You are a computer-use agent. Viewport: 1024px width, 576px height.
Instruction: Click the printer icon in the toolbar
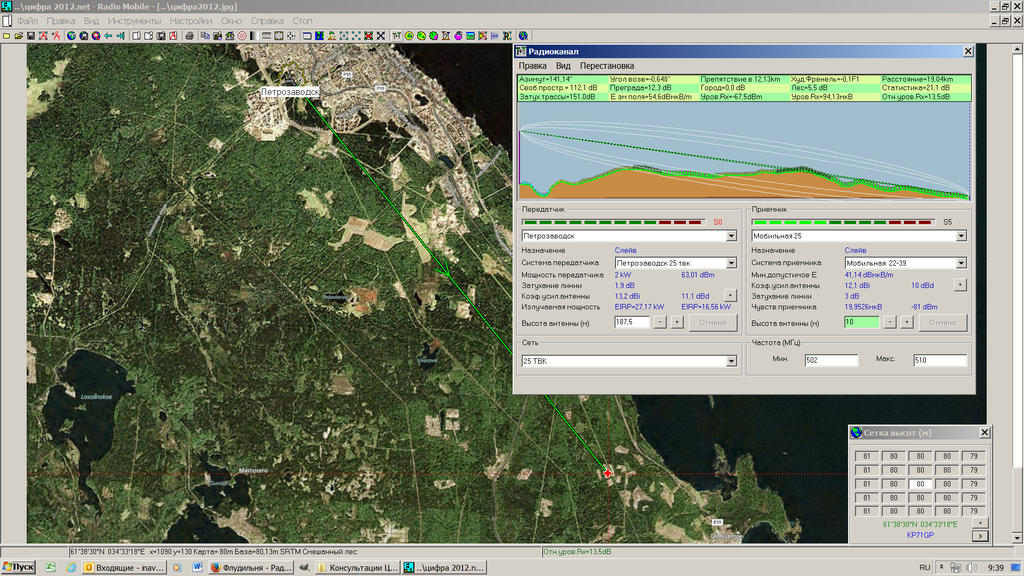point(190,36)
